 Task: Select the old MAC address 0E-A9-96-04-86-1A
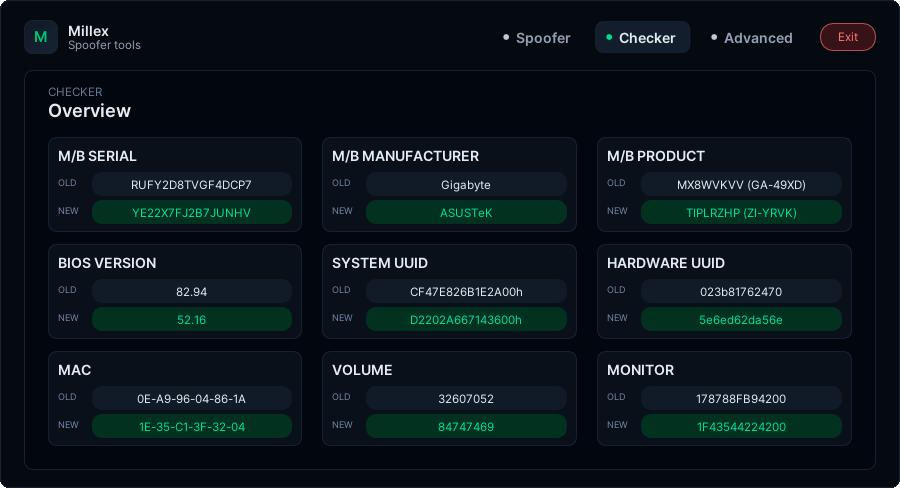[192, 398]
